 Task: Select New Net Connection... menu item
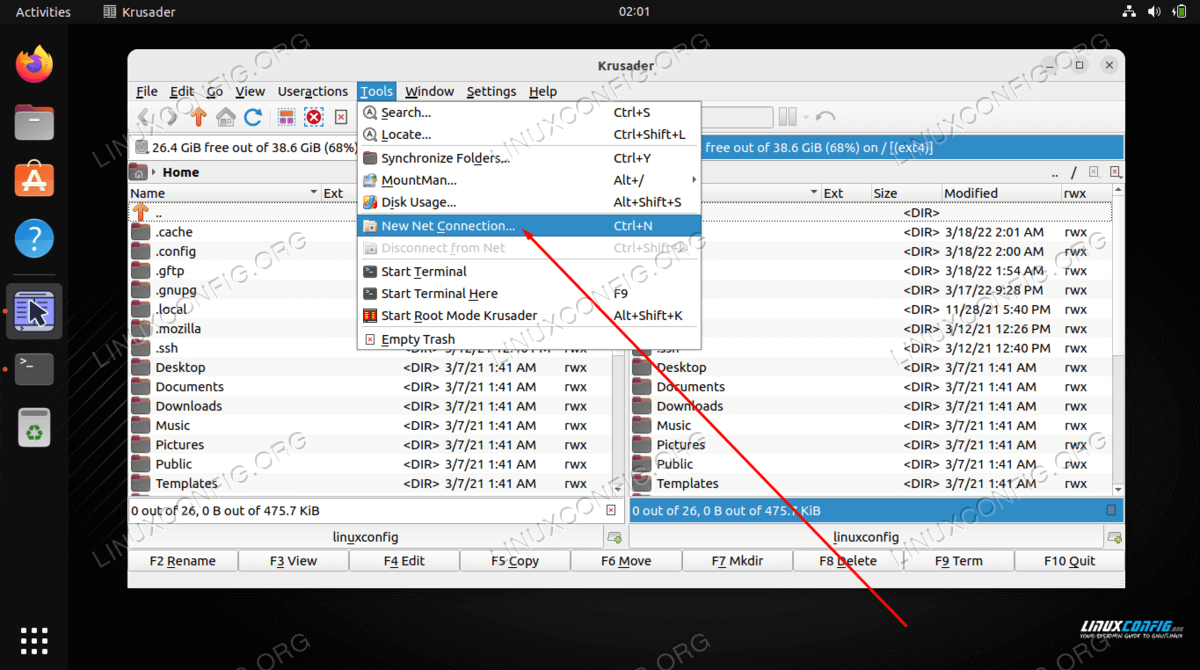point(530,226)
